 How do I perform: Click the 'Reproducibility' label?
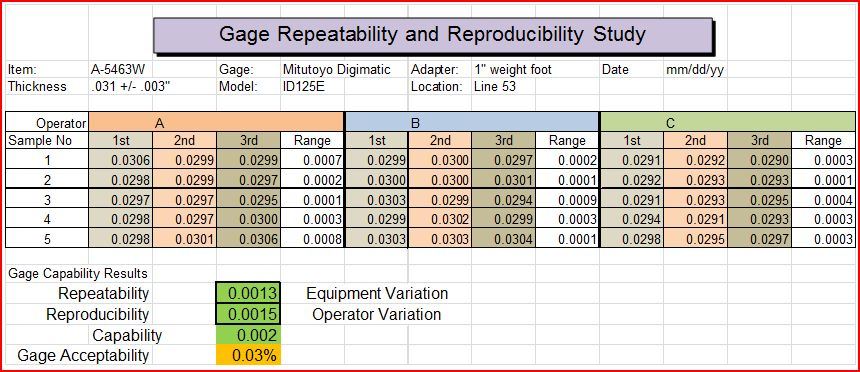pyautogui.click(x=98, y=314)
